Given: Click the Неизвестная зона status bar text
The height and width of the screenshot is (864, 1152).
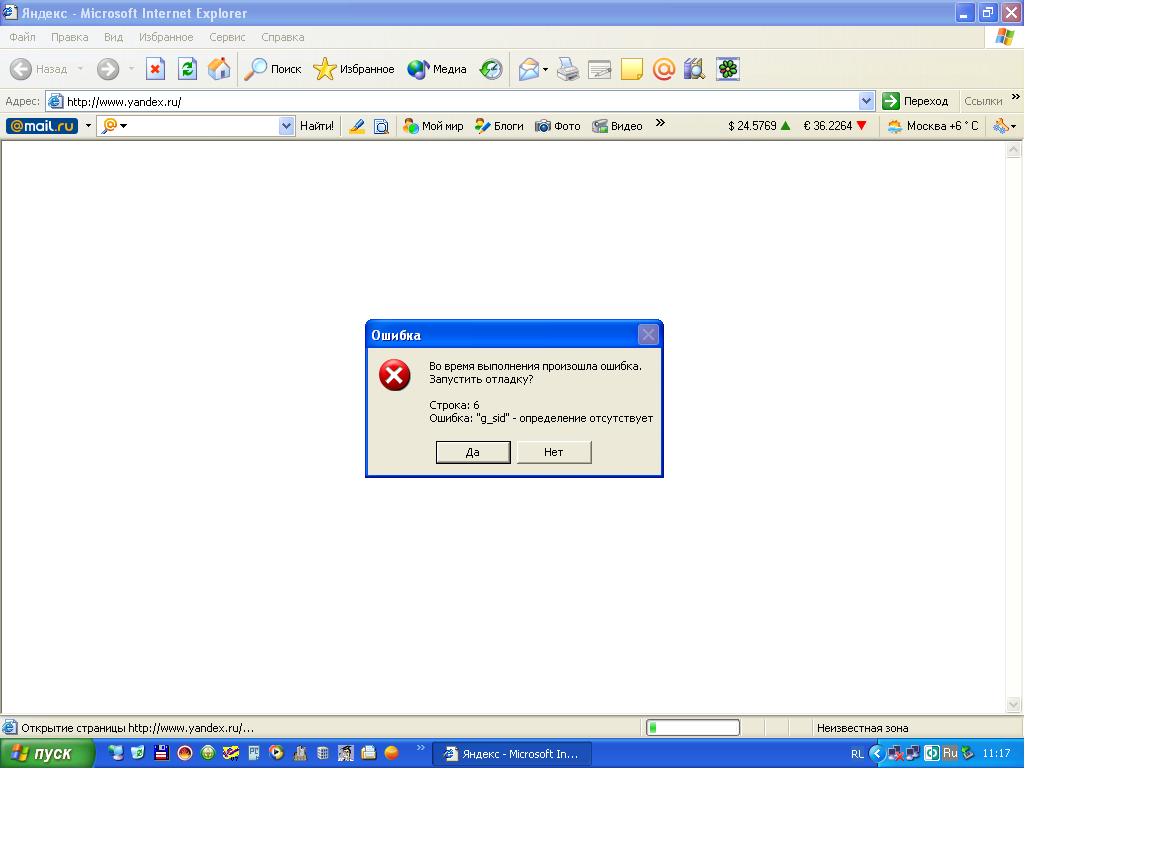Looking at the screenshot, I should [x=863, y=728].
